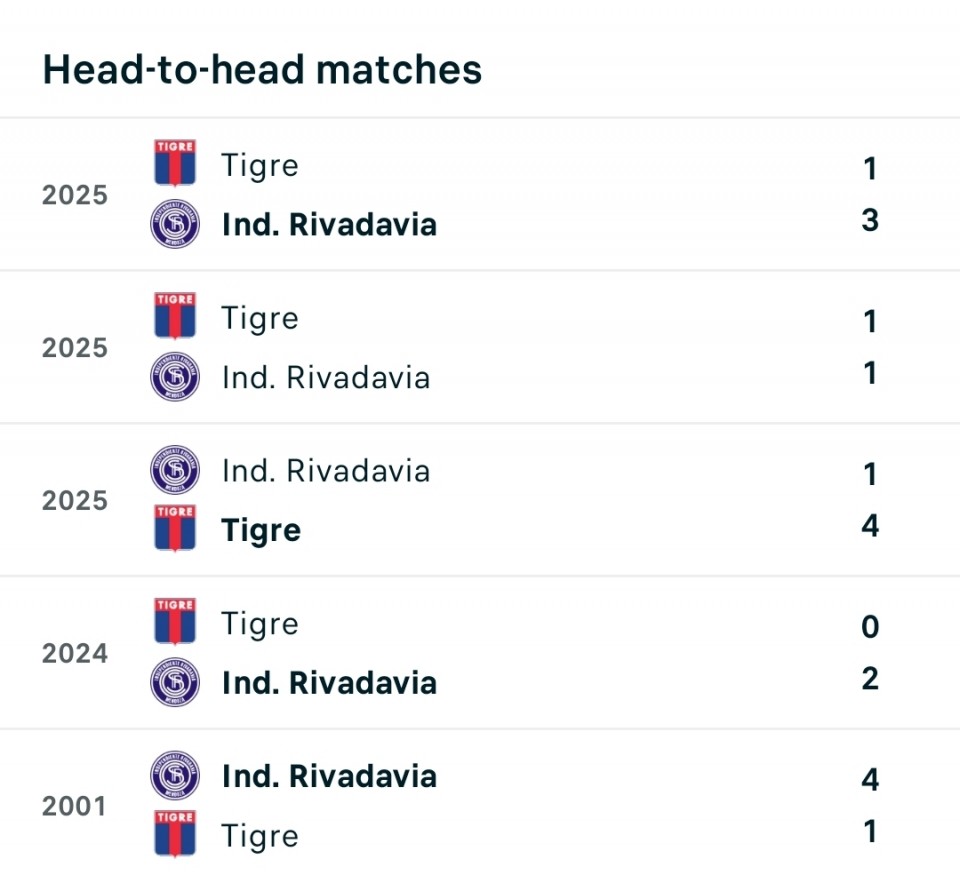
Task: Tap Ind. Rivadavia's crest in its 3-1 win
Action: [175, 224]
